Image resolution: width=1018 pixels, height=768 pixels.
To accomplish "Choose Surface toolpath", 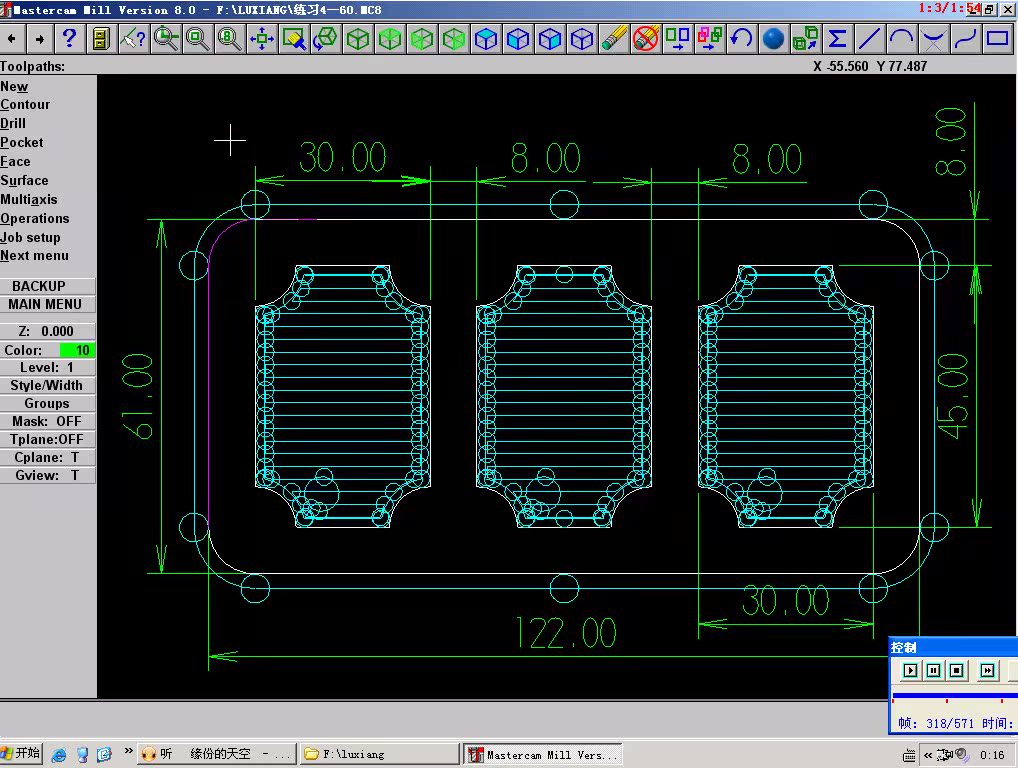I will point(25,180).
